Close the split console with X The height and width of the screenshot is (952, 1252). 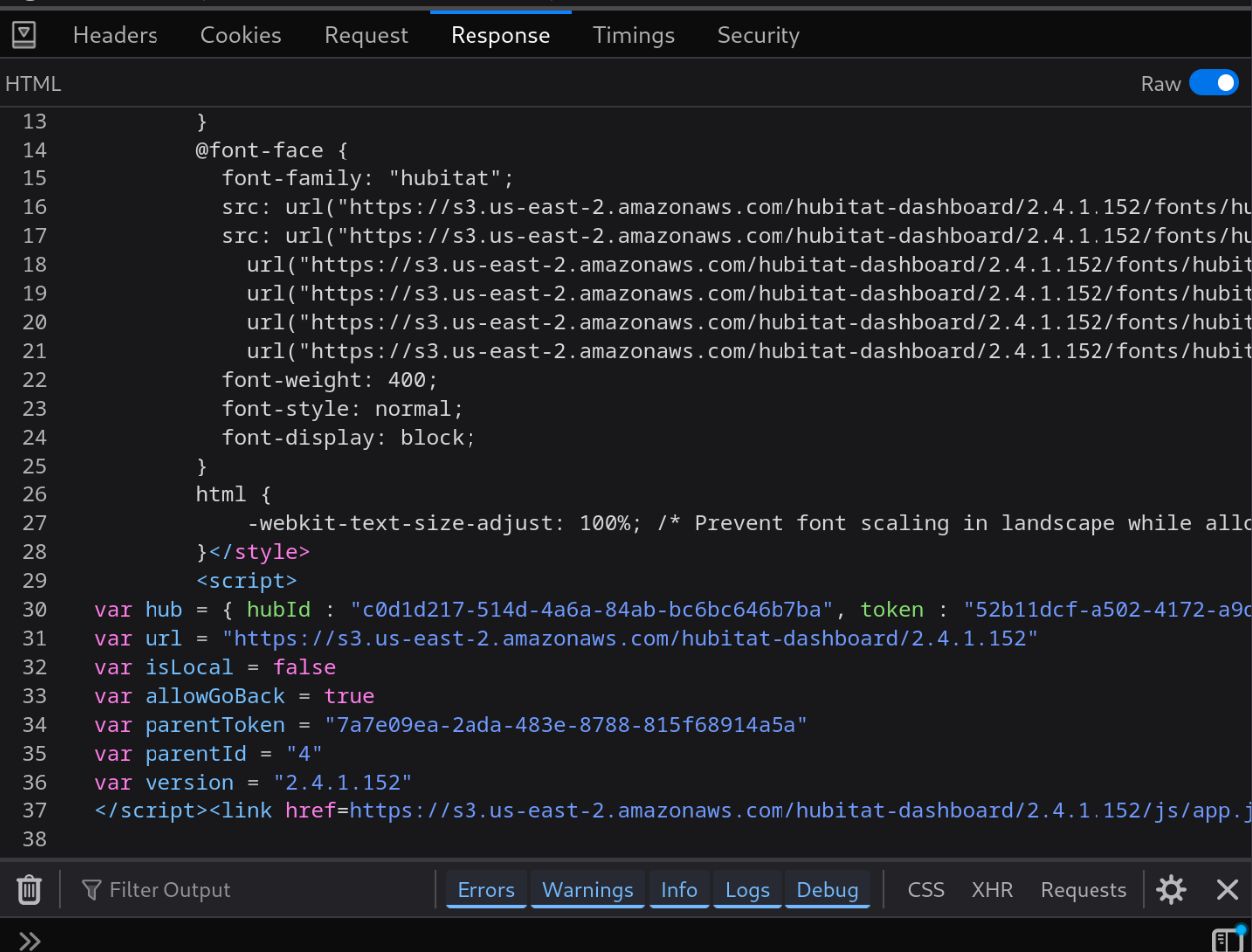coord(1227,889)
